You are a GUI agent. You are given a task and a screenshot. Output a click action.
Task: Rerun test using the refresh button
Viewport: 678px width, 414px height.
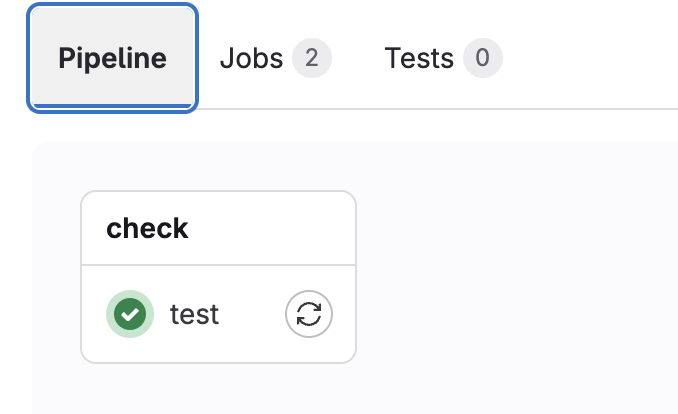point(309,314)
